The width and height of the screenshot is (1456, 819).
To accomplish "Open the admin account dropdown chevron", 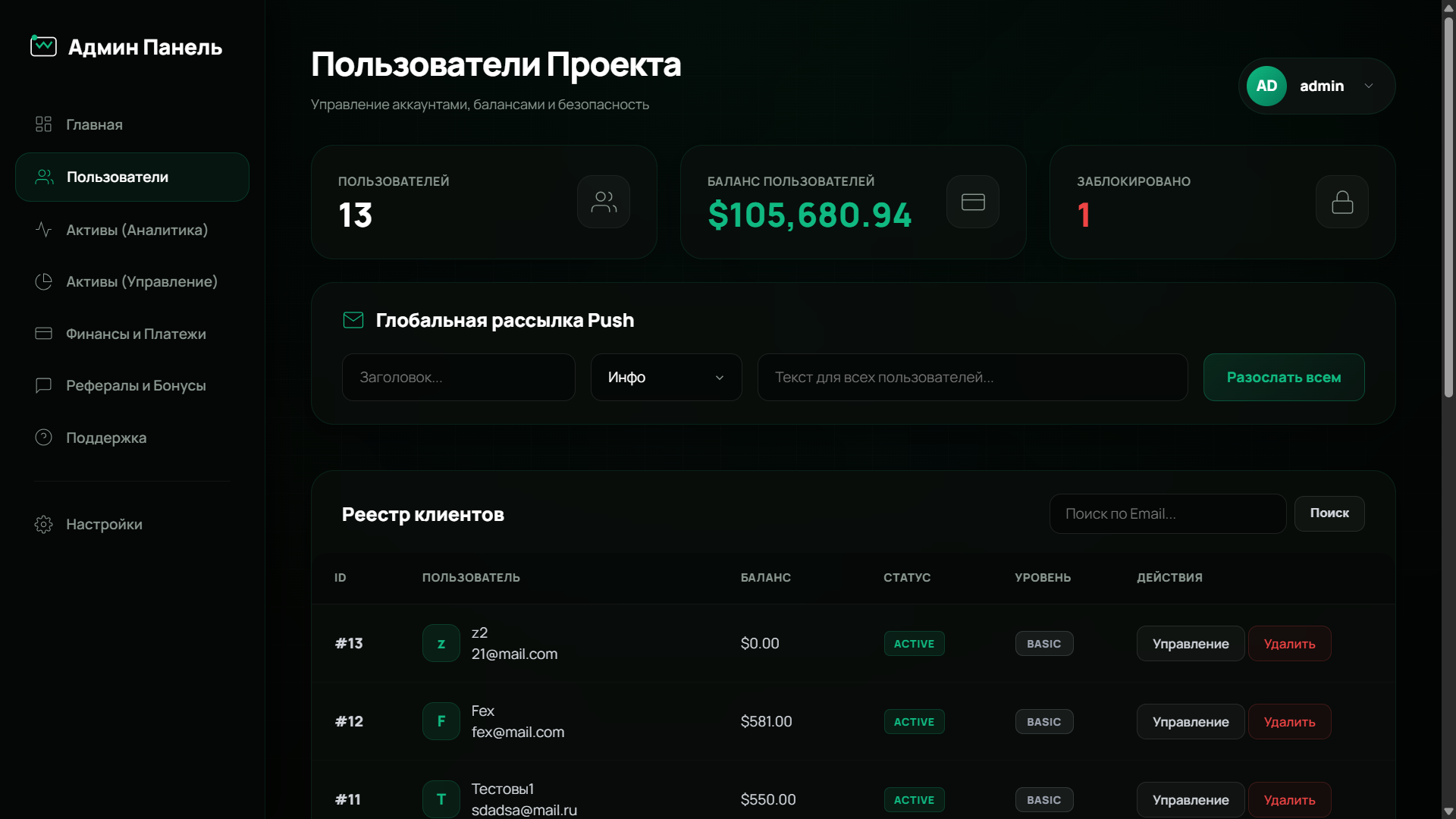I will (1369, 86).
